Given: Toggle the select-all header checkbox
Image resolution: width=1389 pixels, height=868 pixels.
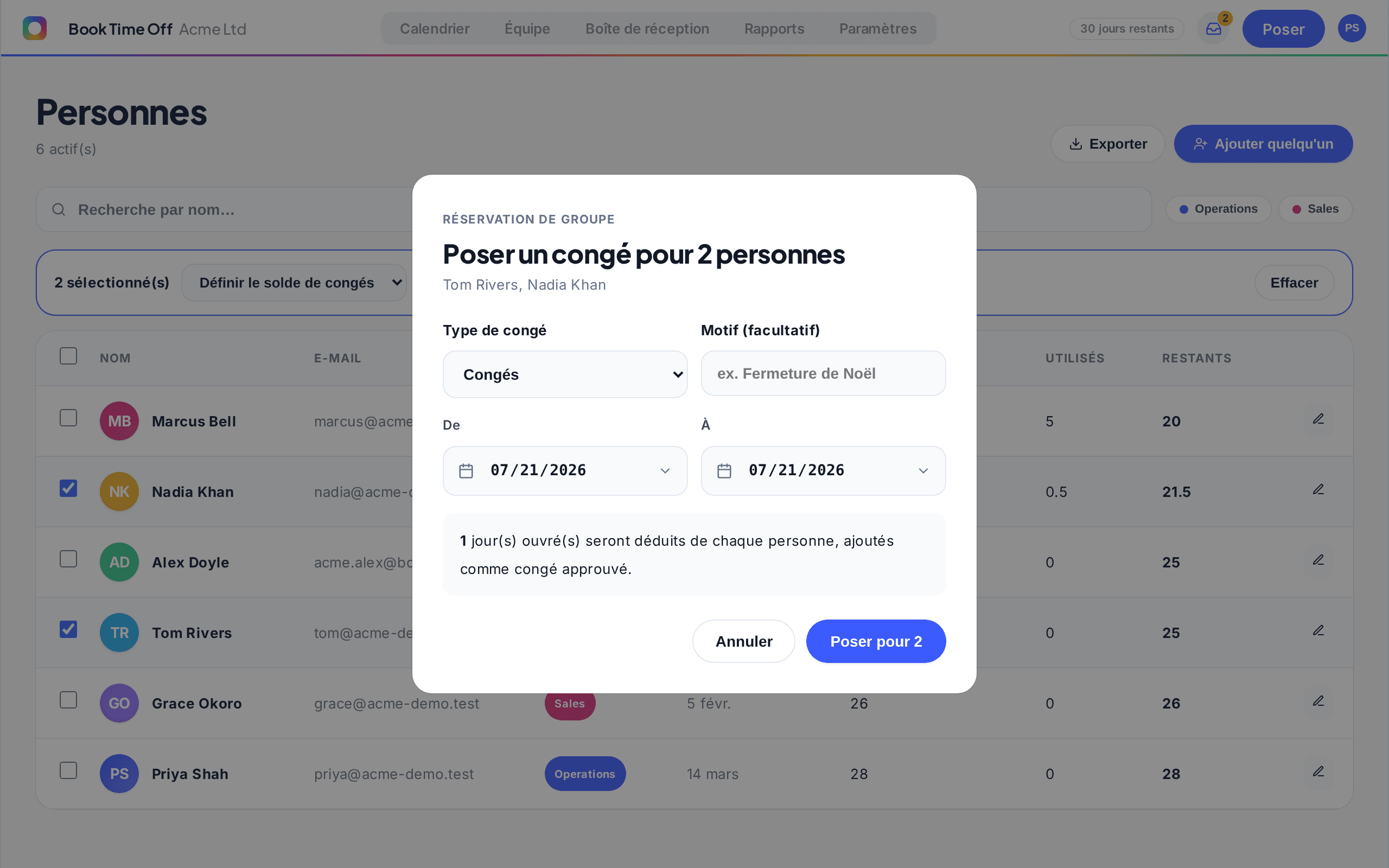Looking at the screenshot, I should pos(68,356).
